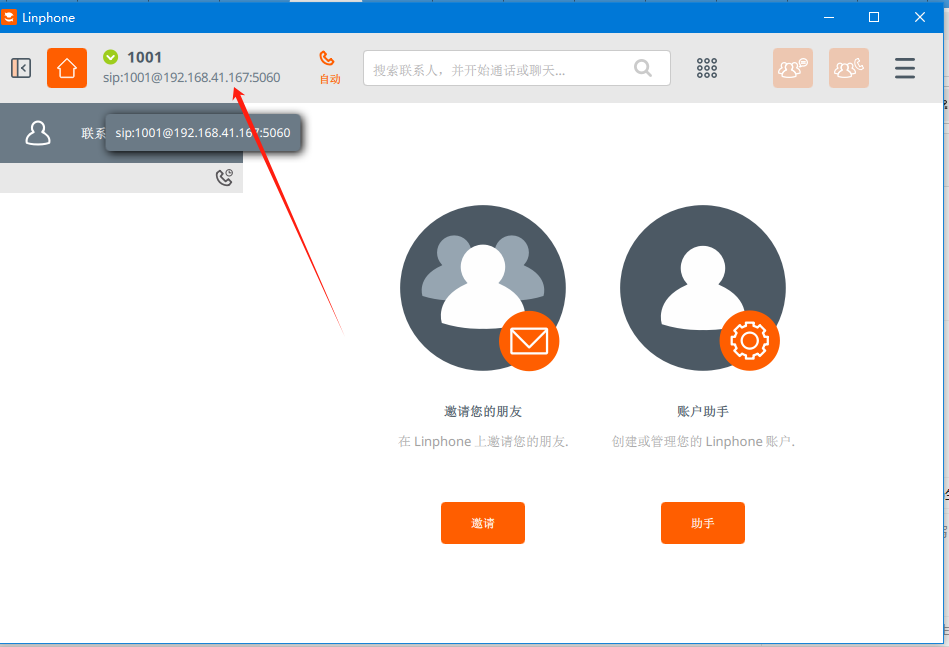Click the 账户助手 heading
The width and height of the screenshot is (949, 647).
pyautogui.click(x=703, y=412)
